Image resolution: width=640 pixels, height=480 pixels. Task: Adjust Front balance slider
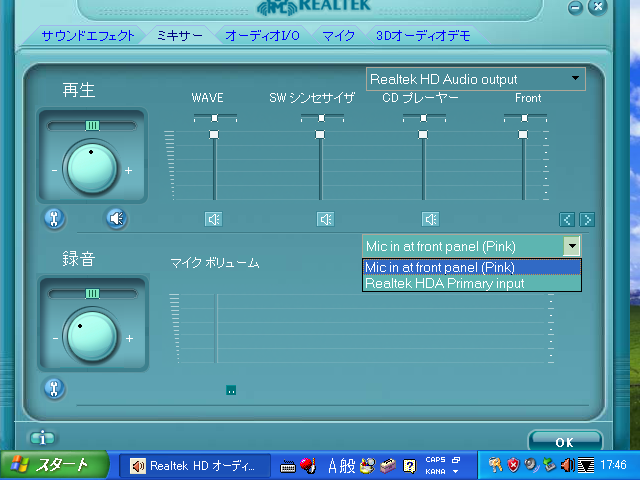[524, 118]
